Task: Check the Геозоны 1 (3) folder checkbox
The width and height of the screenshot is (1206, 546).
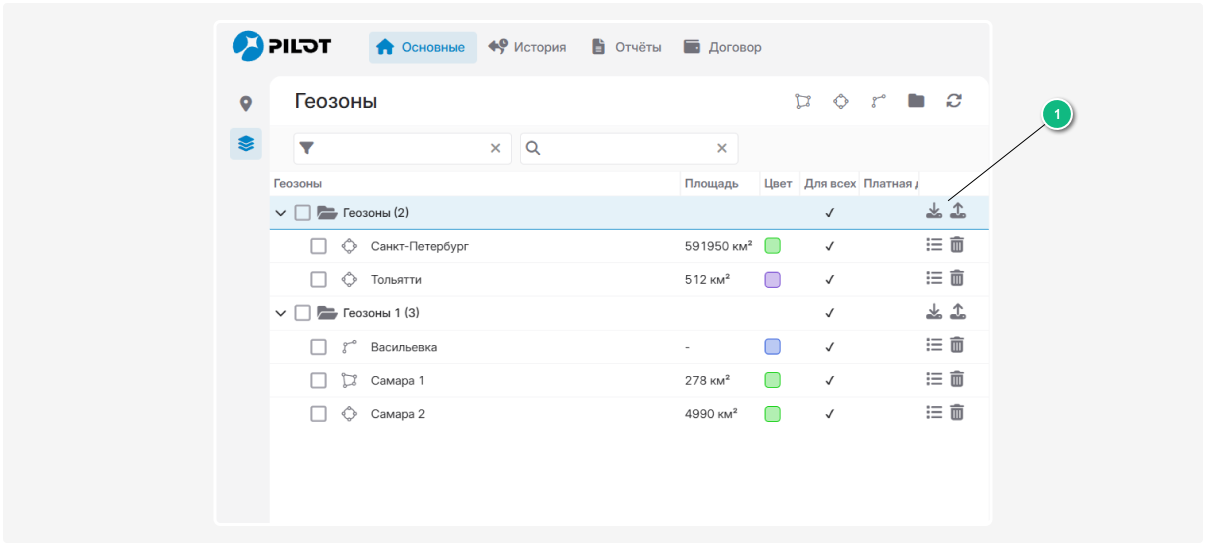Action: click(x=303, y=313)
